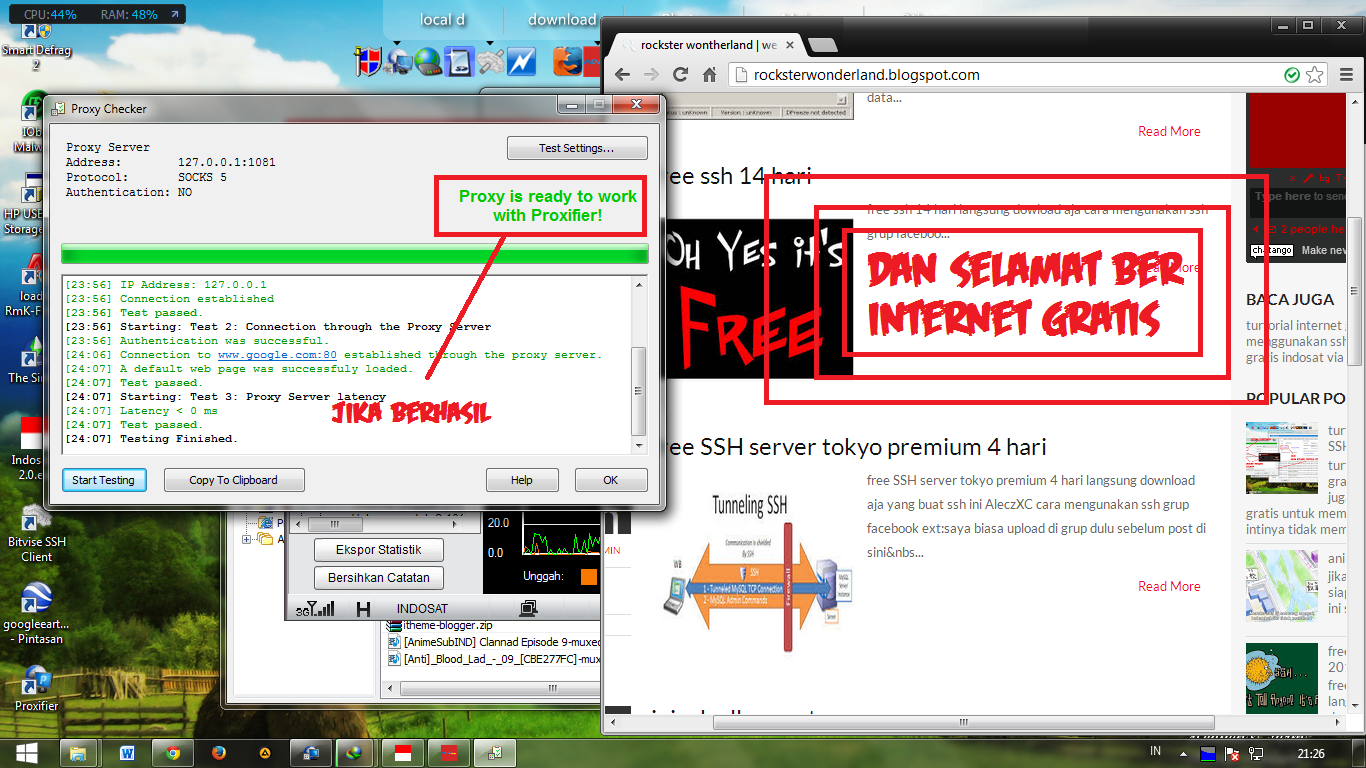Click the network icon in system tray
The image size is (1366, 768).
1256,753
